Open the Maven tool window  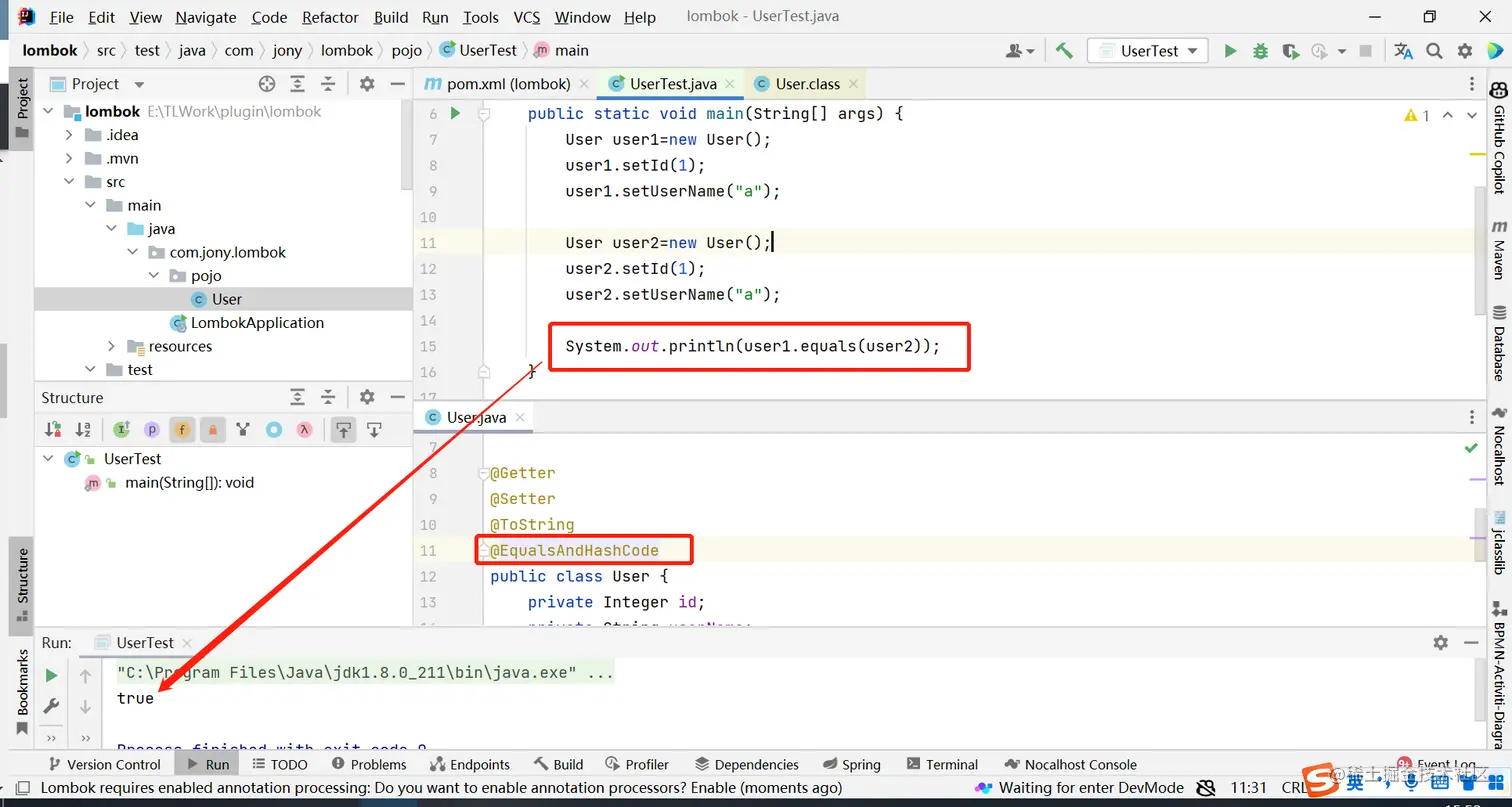click(x=1499, y=250)
